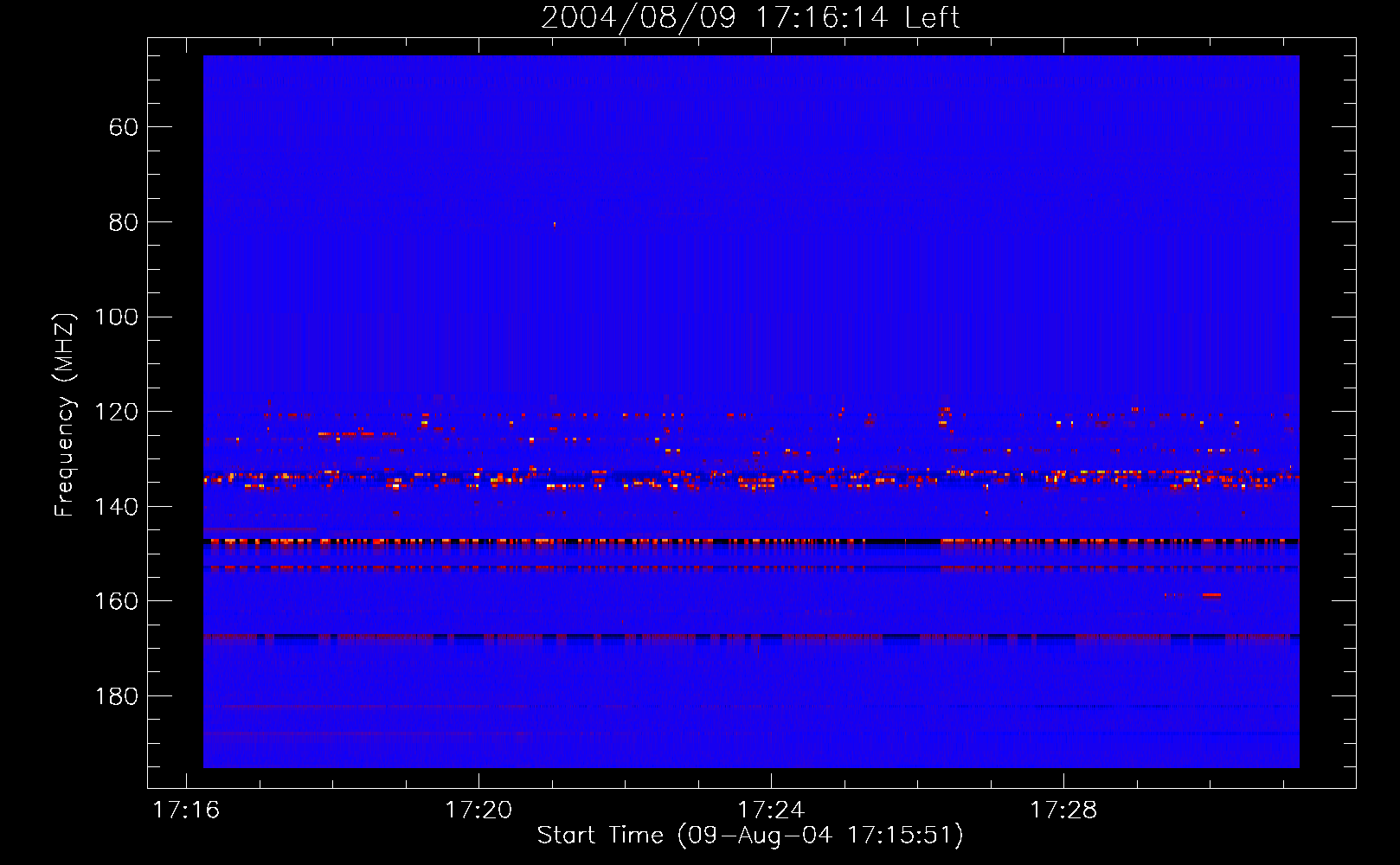Click the 60 MHz frequency tick label
The width and height of the screenshot is (1400, 865).
point(124,127)
